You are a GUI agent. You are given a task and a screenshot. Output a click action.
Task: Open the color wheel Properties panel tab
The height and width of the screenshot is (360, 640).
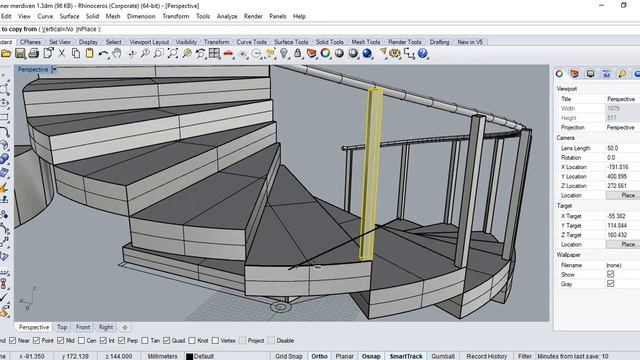point(560,73)
